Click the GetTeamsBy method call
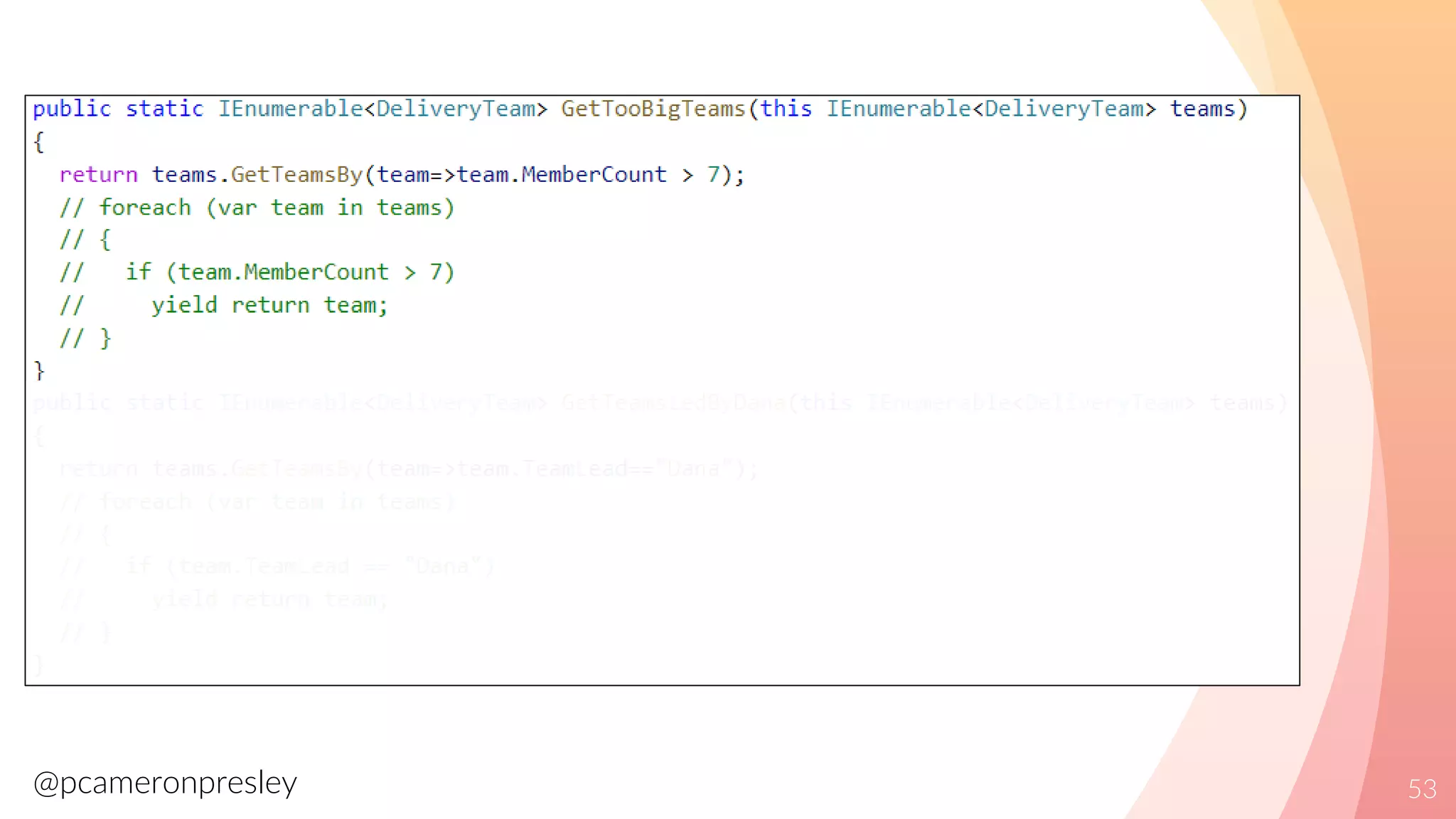The width and height of the screenshot is (1456, 819). (x=296, y=175)
